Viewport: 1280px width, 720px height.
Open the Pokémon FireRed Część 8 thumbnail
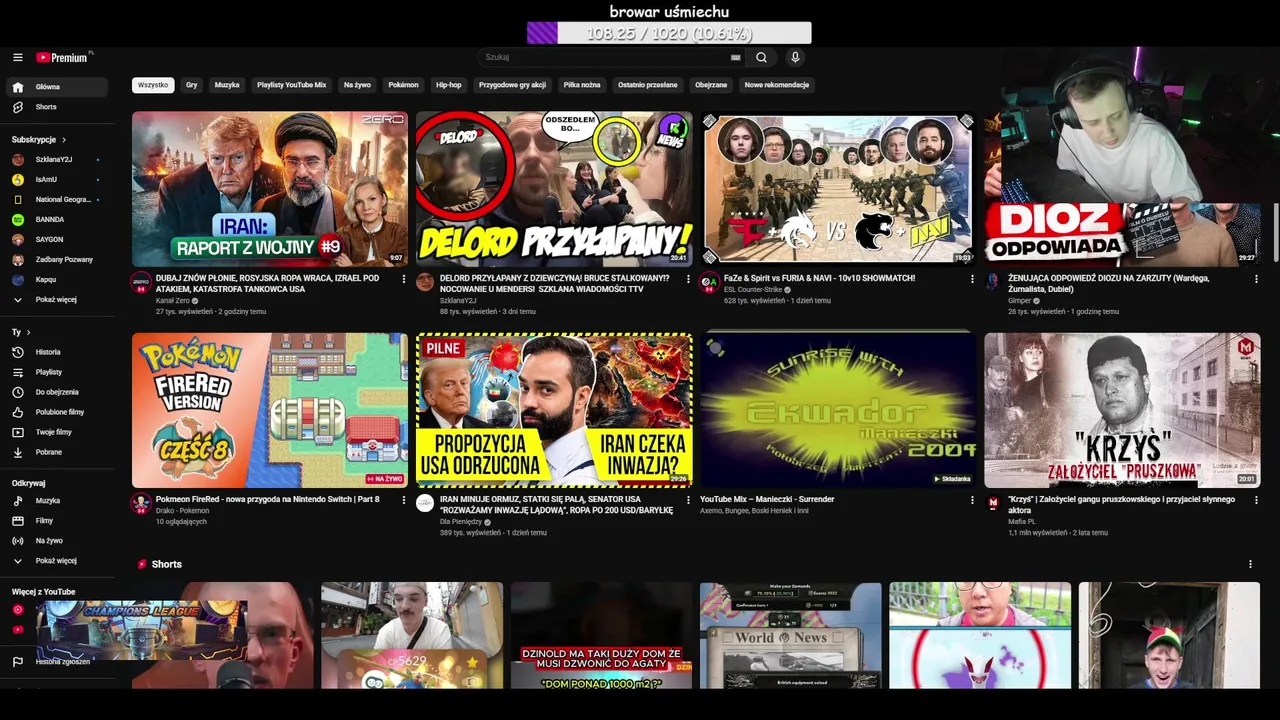(270, 410)
